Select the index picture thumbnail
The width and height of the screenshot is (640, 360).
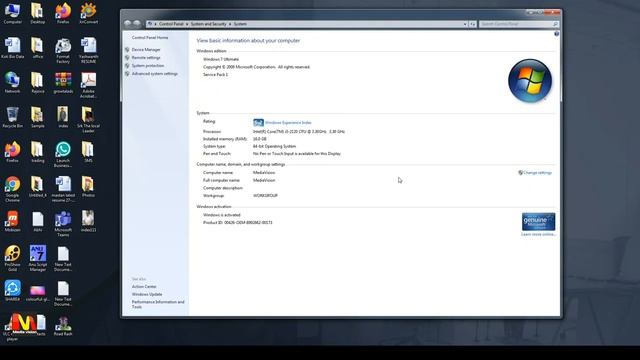[63, 118]
